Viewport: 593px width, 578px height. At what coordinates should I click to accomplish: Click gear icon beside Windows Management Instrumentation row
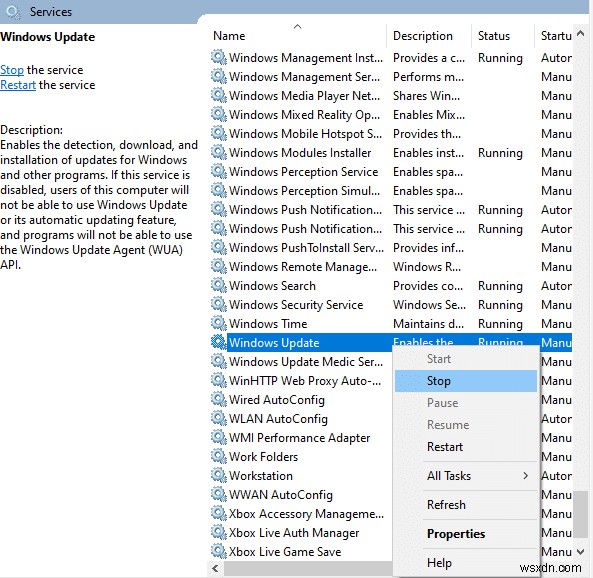(x=219, y=57)
